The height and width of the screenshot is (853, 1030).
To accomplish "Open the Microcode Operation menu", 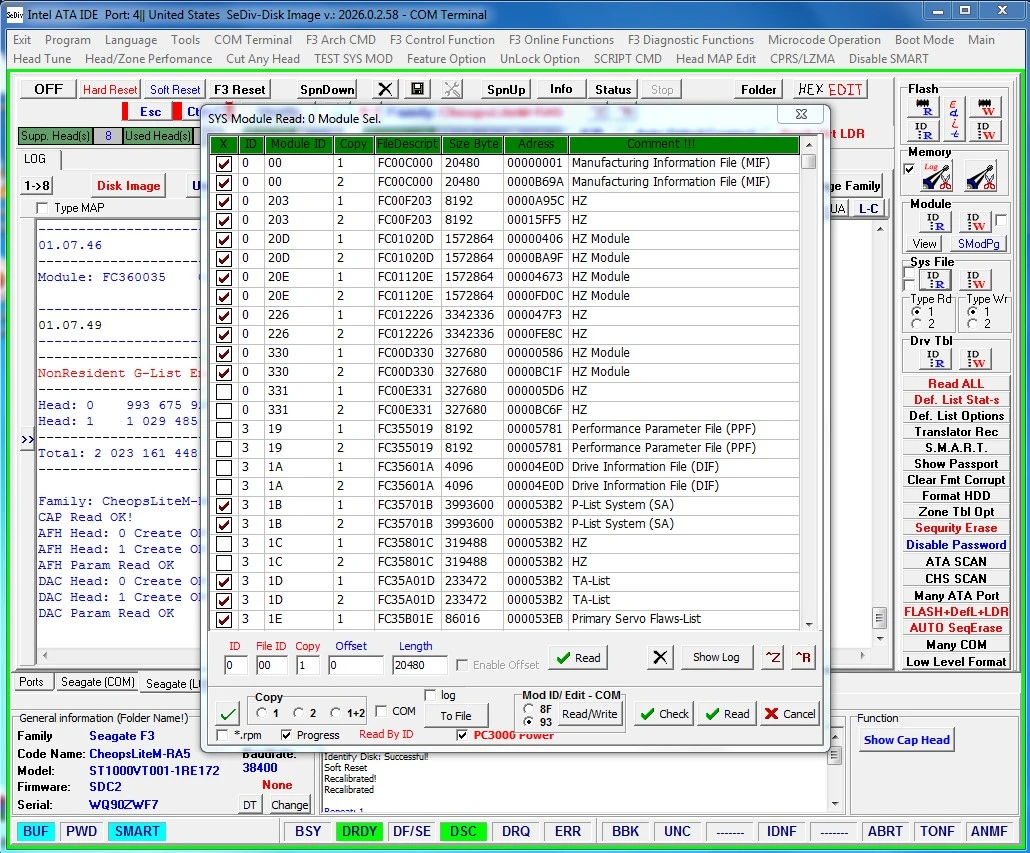I will 824,40.
